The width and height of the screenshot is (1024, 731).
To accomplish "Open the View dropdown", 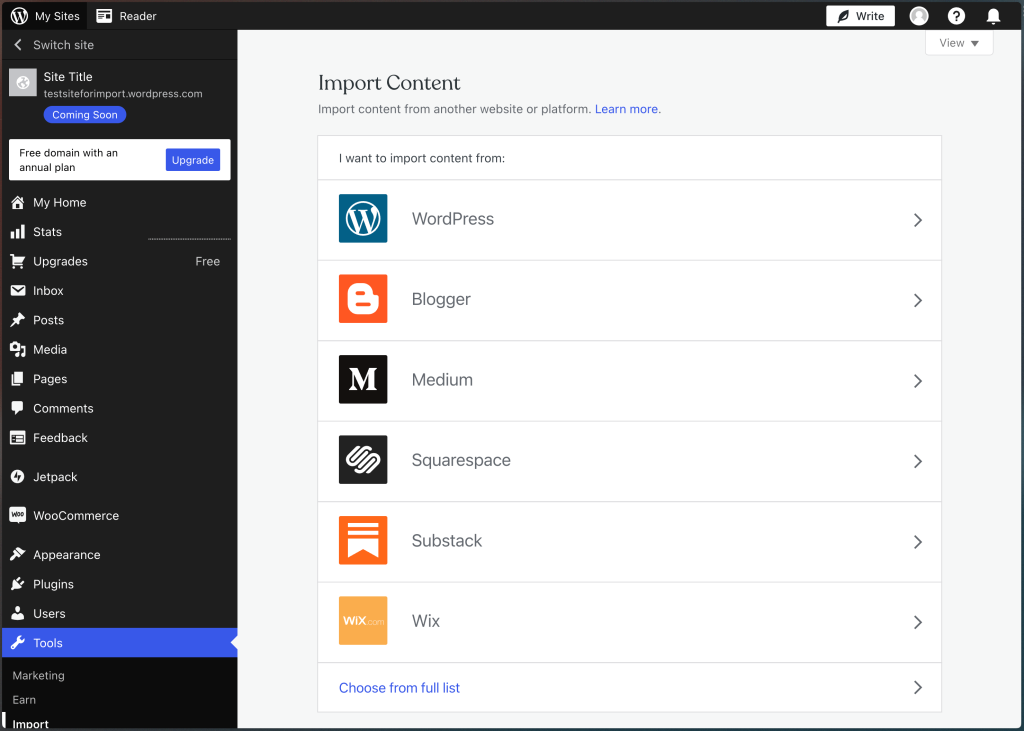I will tap(959, 43).
